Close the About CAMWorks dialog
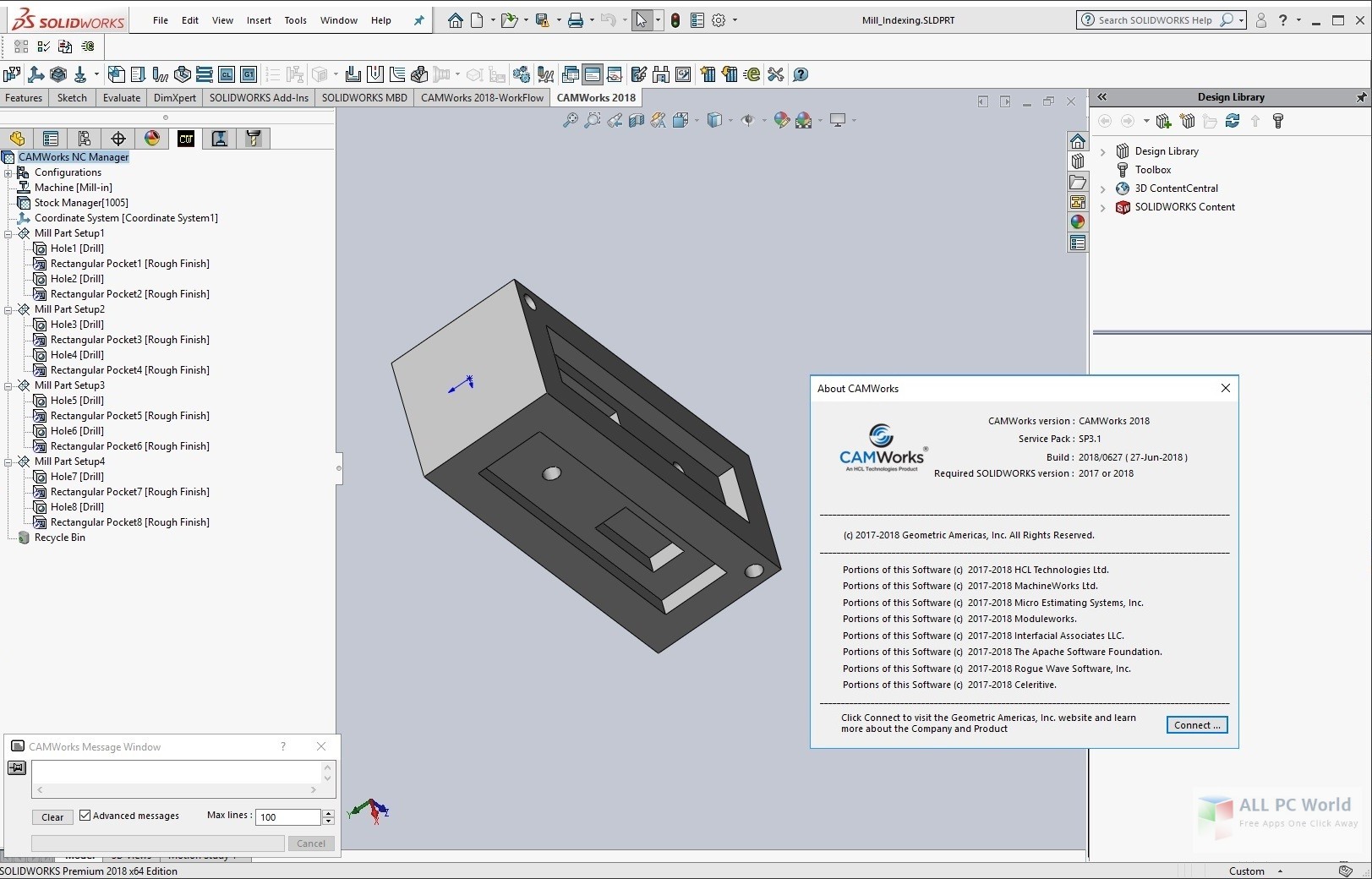This screenshot has width=1372, height=879. [1226, 388]
